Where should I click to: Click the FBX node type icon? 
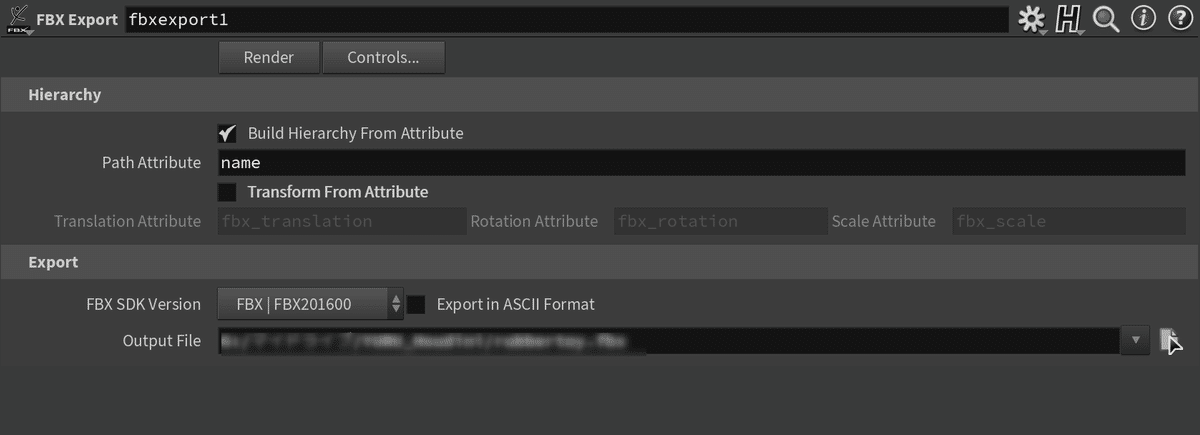tap(17, 19)
